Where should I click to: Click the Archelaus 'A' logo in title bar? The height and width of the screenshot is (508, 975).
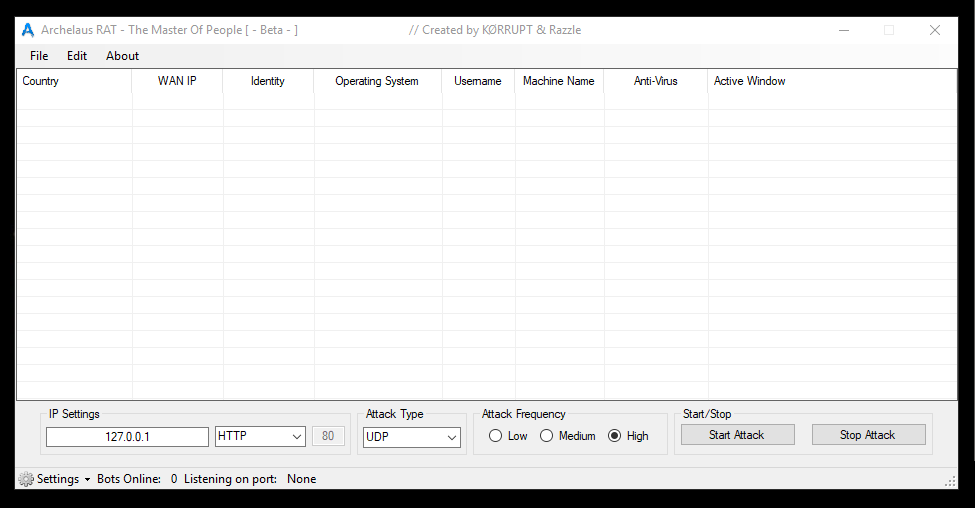coord(28,30)
